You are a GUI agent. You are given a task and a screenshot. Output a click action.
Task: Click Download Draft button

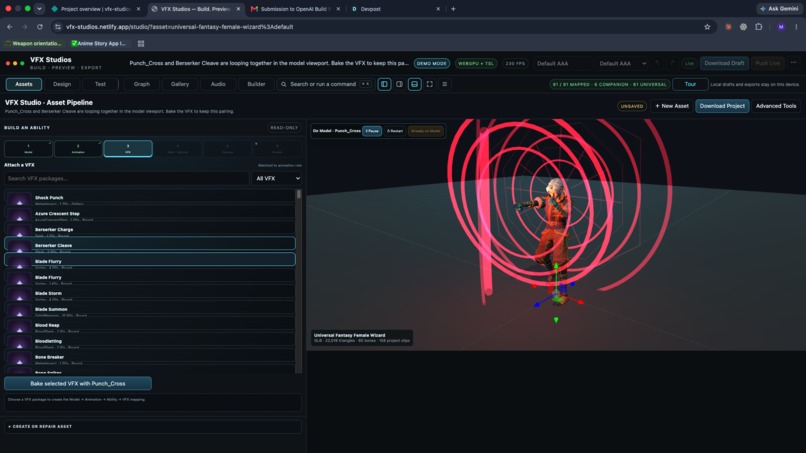724,63
